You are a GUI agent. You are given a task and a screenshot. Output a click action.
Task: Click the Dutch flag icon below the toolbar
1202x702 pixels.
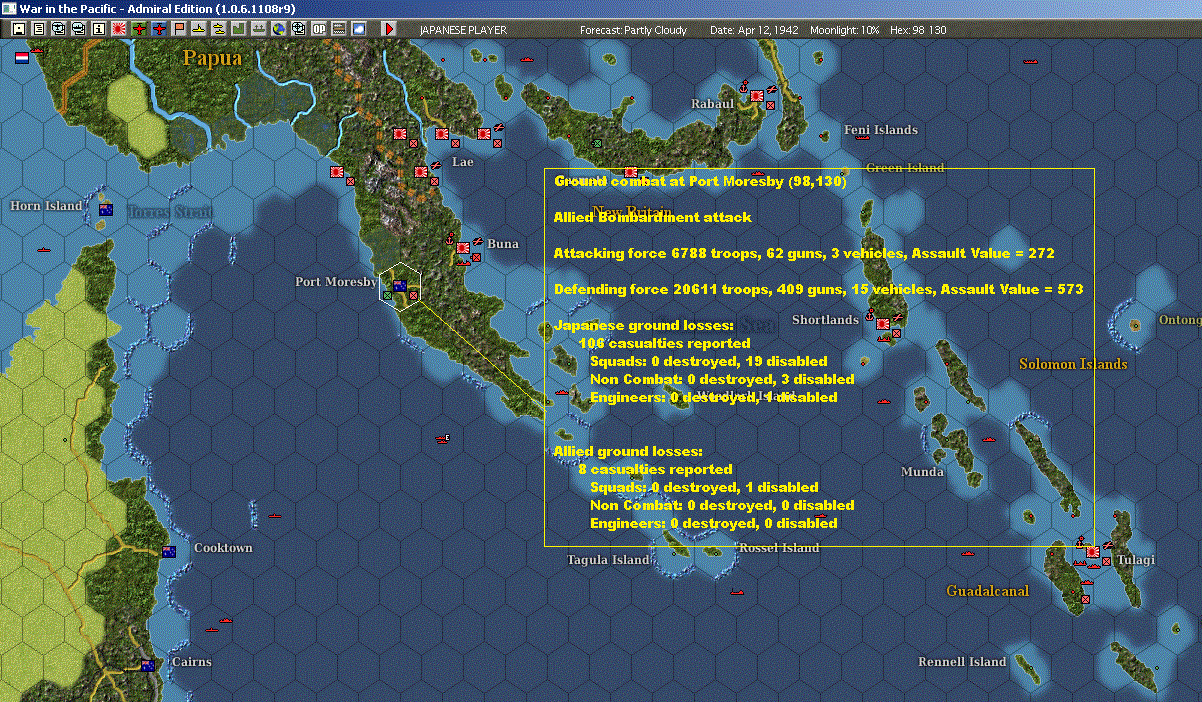click(22, 59)
